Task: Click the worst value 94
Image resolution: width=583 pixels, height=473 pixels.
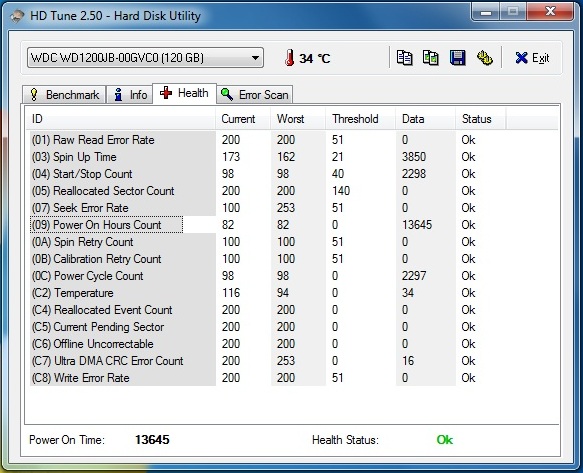Action: (x=283, y=293)
